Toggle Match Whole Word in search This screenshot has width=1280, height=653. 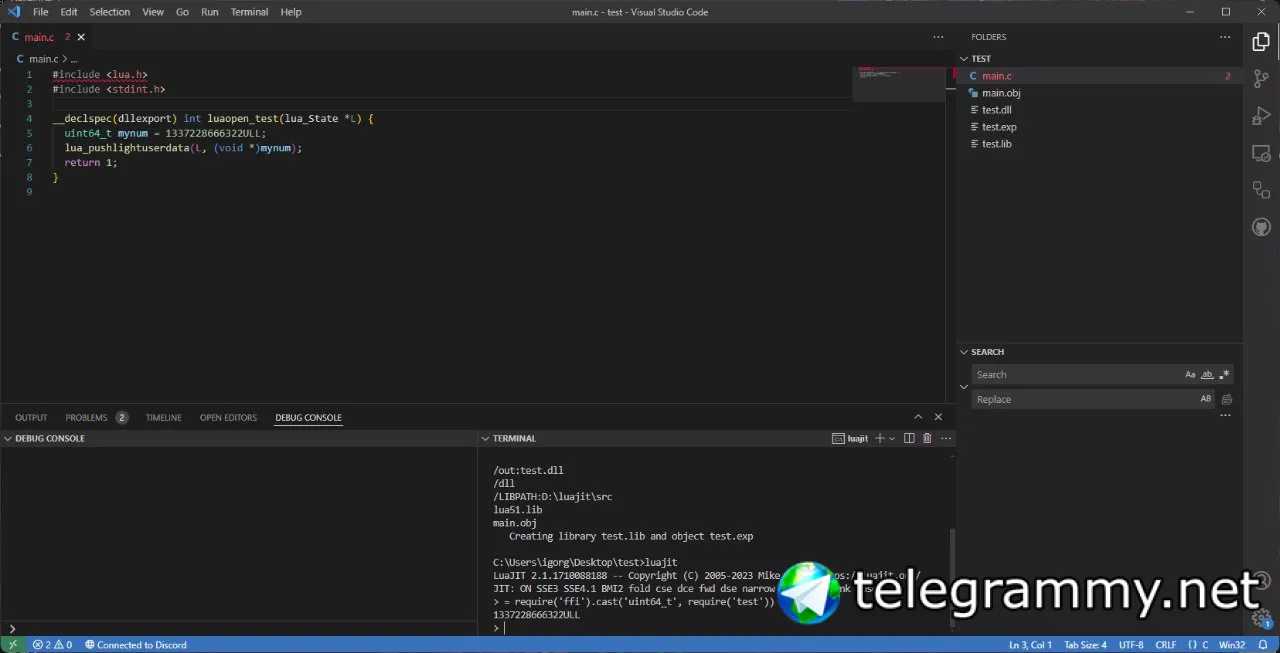click(1207, 374)
